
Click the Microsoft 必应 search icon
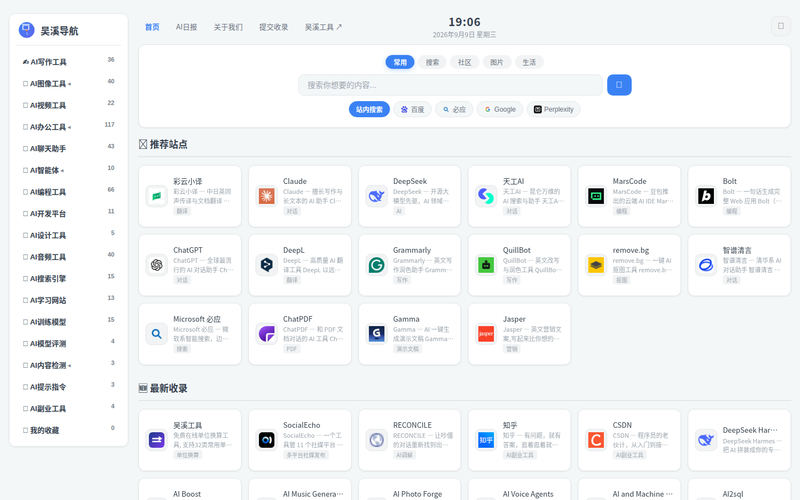click(157, 334)
